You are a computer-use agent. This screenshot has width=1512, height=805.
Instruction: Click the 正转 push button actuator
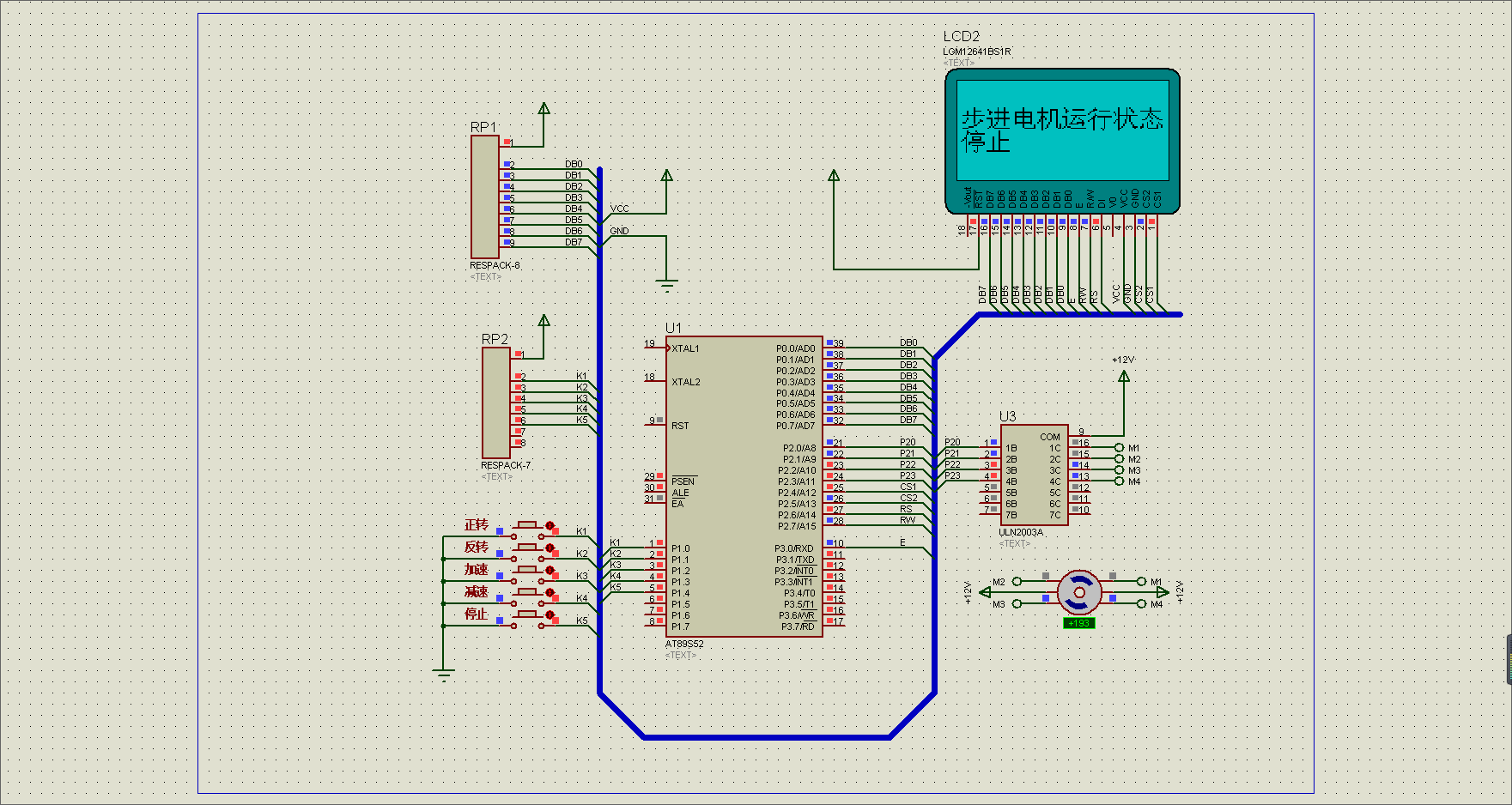pyautogui.click(x=527, y=524)
